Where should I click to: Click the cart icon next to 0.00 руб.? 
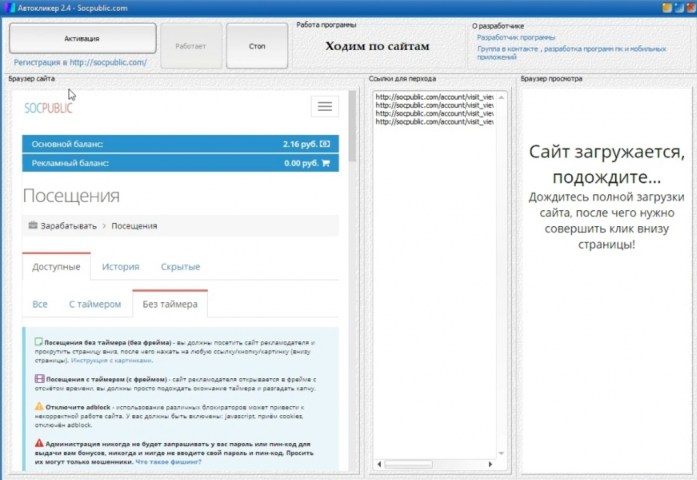[x=325, y=163]
